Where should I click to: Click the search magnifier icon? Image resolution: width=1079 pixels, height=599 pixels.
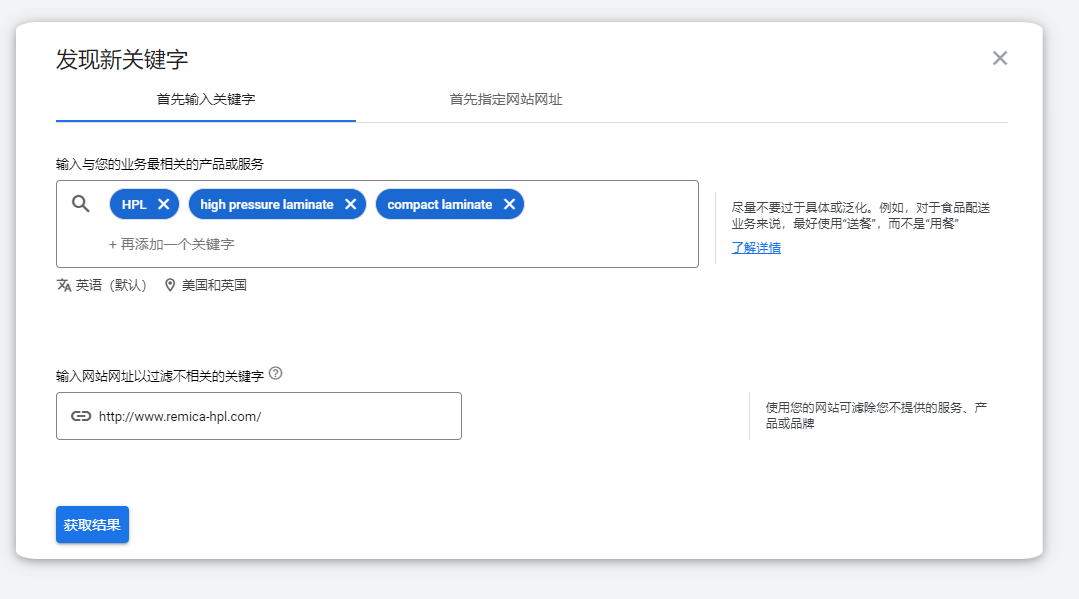coord(81,201)
